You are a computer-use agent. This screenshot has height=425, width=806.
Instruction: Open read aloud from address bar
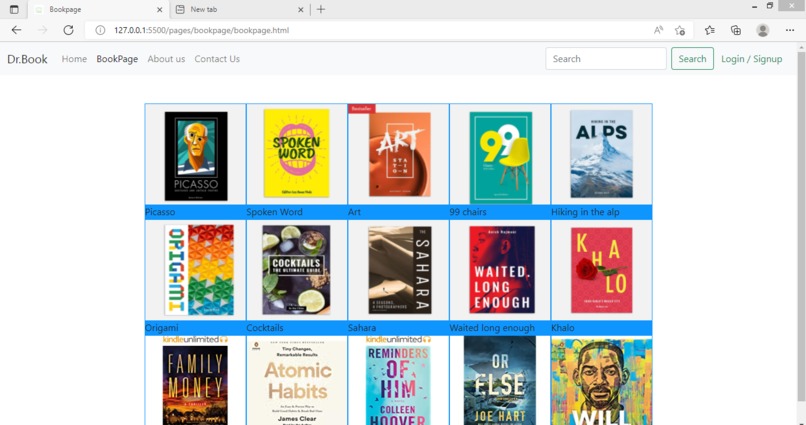(x=658, y=30)
